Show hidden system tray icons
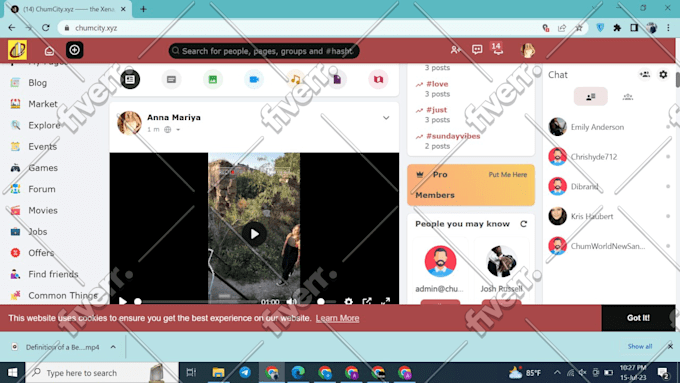 click(x=557, y=372)
